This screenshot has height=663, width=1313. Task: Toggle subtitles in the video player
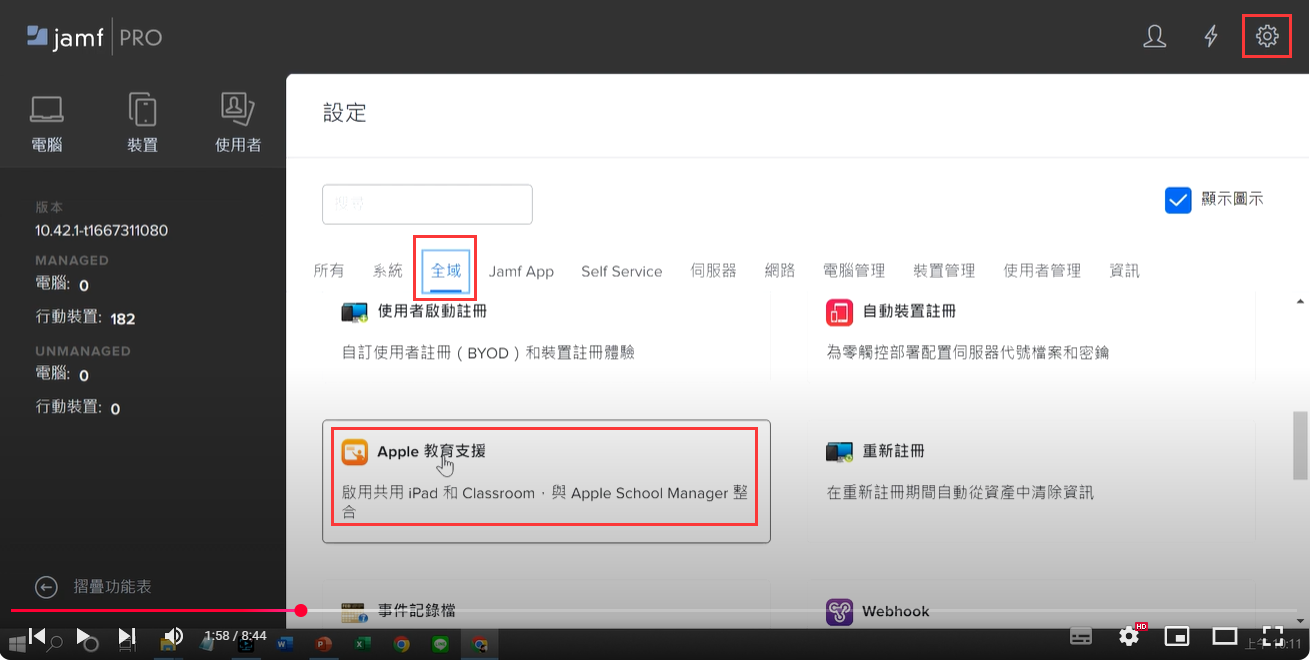1081,636
